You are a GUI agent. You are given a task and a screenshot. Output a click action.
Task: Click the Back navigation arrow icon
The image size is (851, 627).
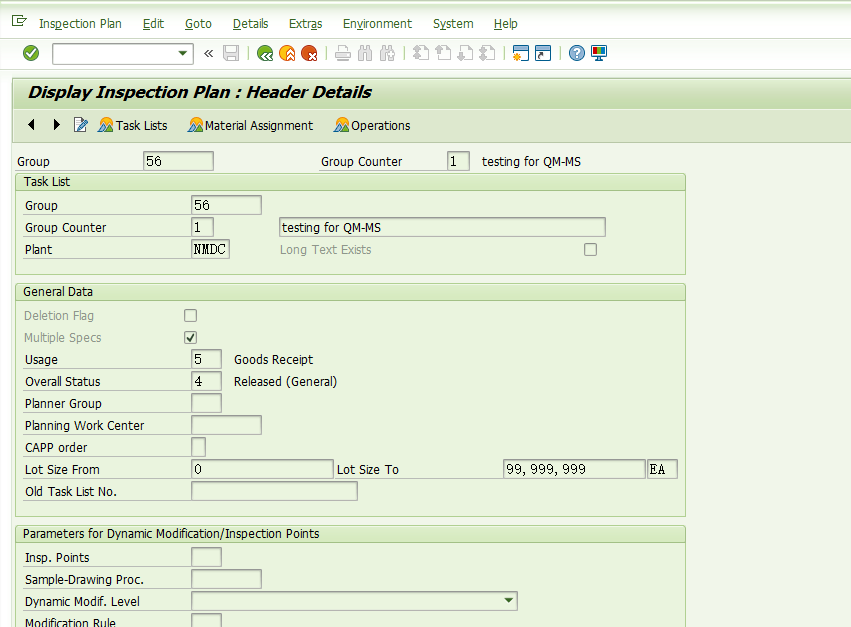pyautogui.click(x=264, y=53)
